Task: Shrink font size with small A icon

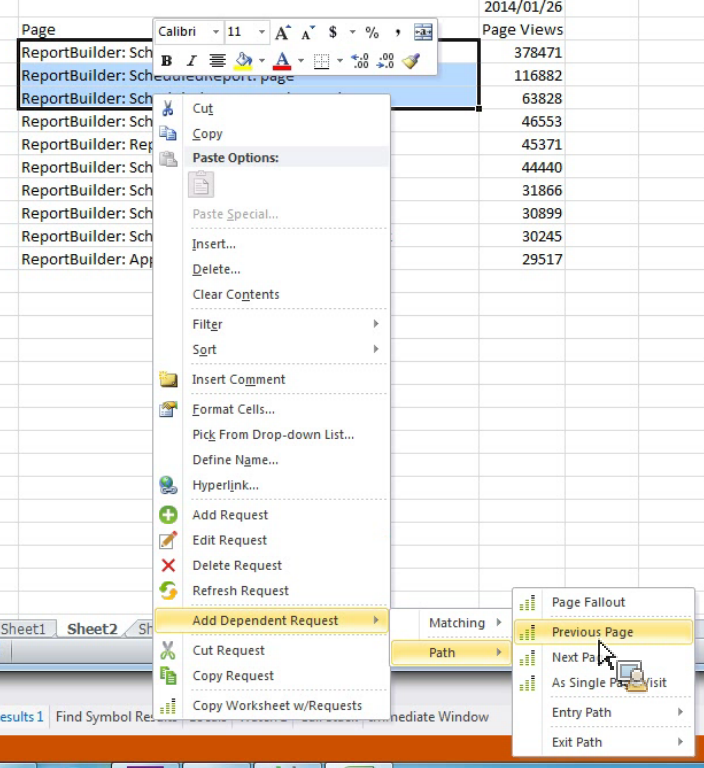Action: pyautogui.click(x=308, y=32)
